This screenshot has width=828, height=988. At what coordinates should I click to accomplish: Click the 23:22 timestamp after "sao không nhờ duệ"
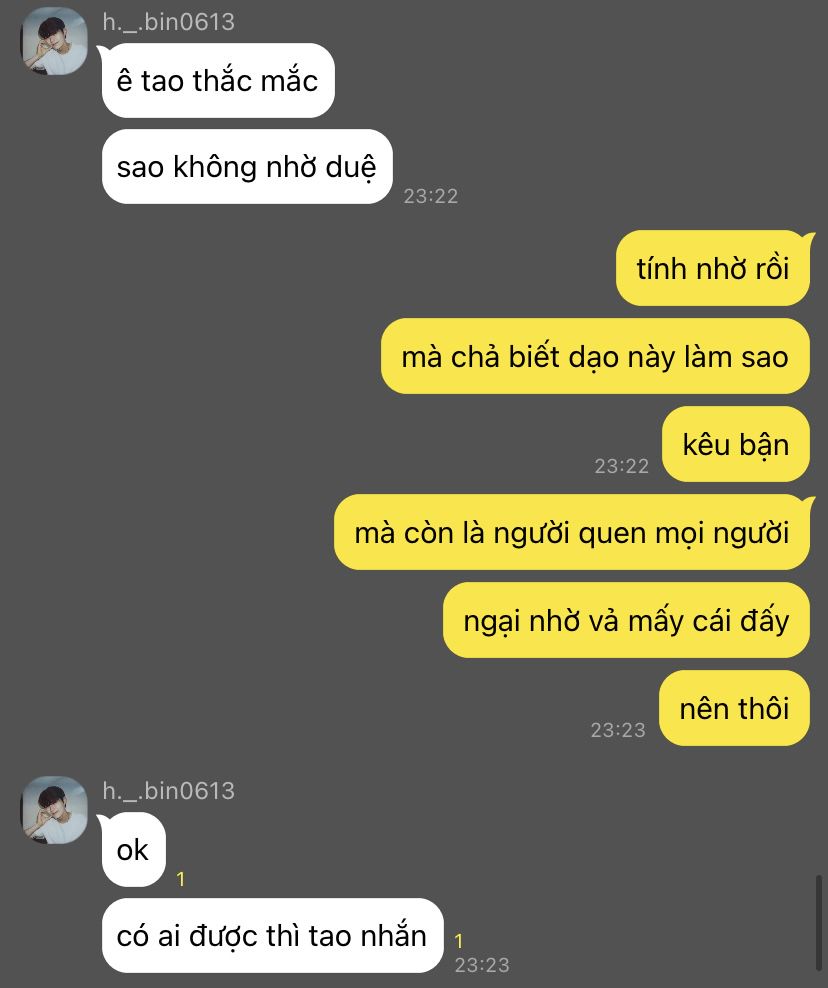click(430, 196)
